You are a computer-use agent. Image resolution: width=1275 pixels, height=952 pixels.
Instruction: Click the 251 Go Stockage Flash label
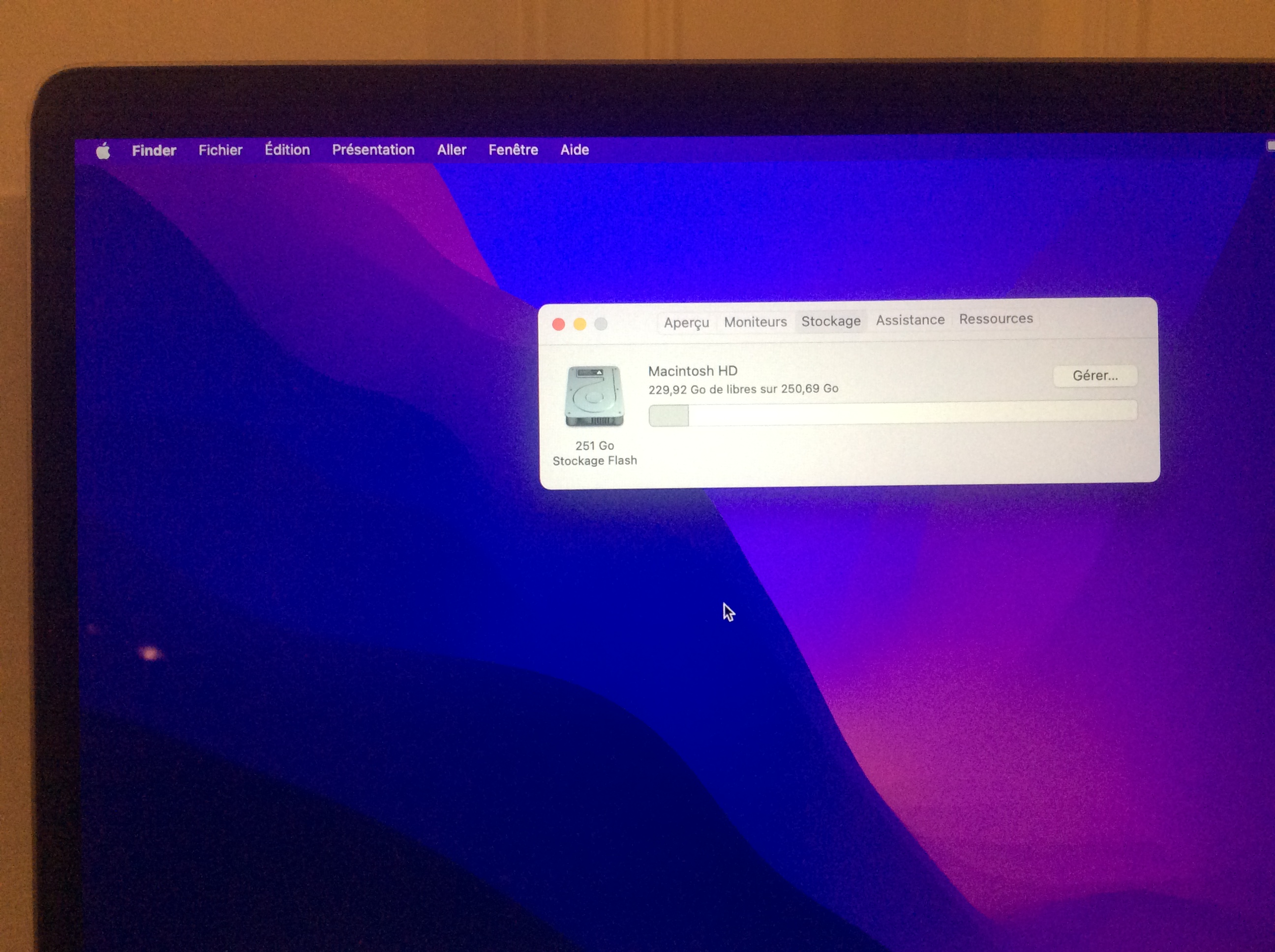[x=594, y=453]
